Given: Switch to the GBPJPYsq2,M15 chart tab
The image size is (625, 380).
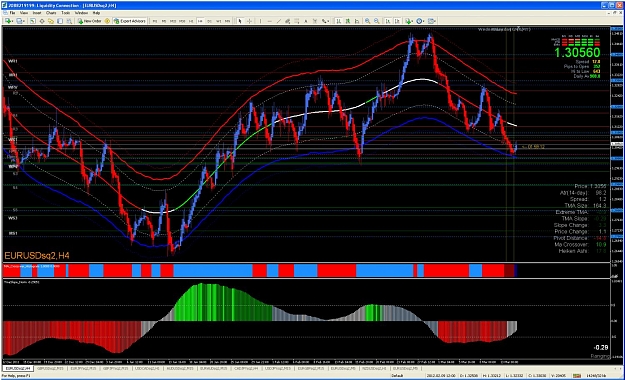Looking at the screenshot, I should (x=116, y=369).
